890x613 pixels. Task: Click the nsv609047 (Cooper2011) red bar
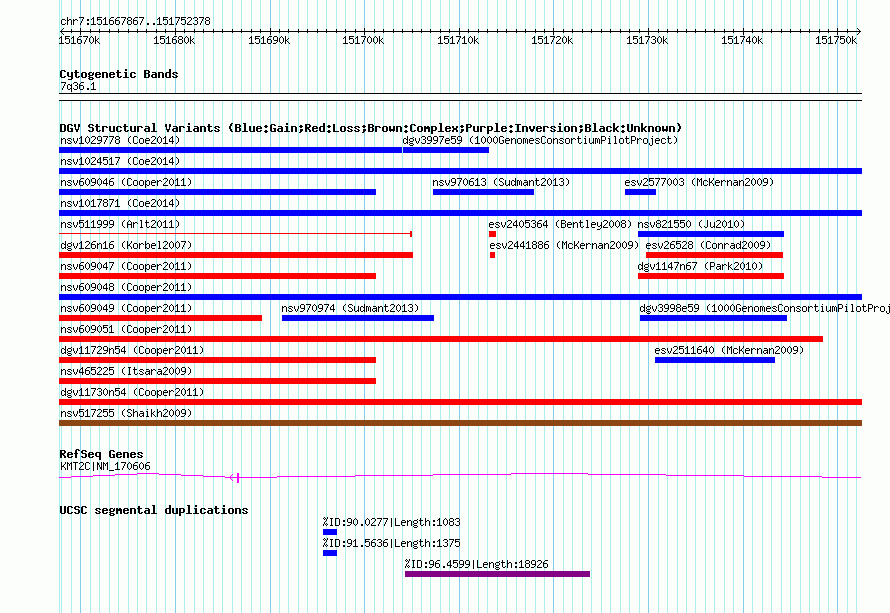pos(217,276)
